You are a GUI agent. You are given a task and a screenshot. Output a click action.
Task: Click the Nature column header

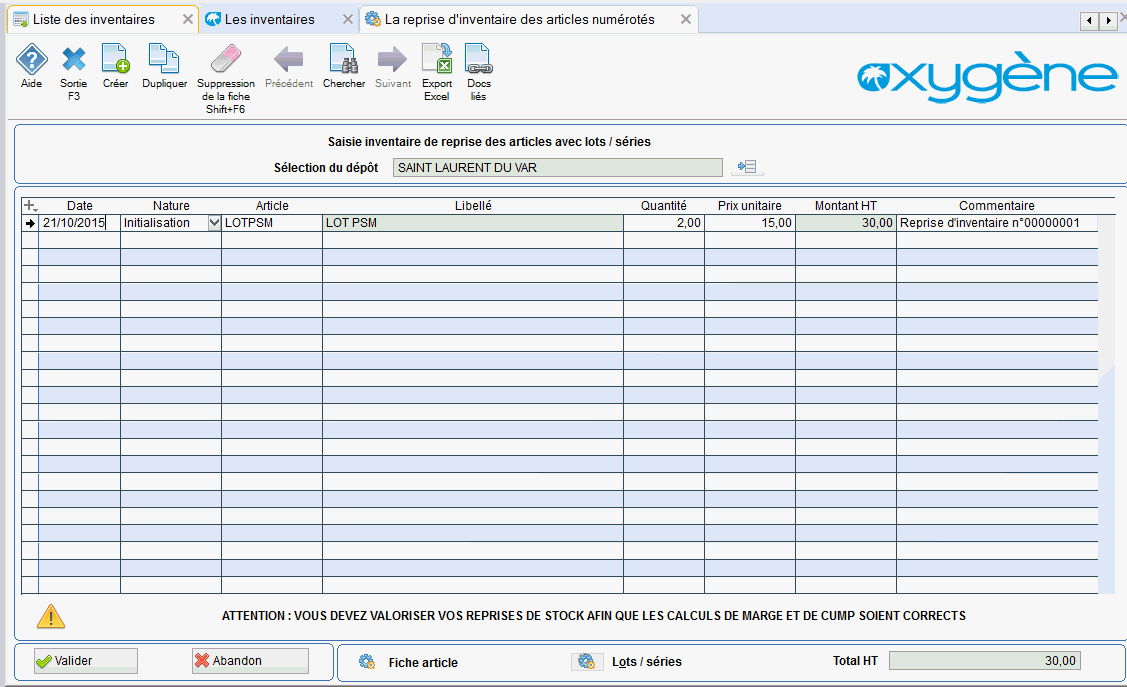pos(171,206)
